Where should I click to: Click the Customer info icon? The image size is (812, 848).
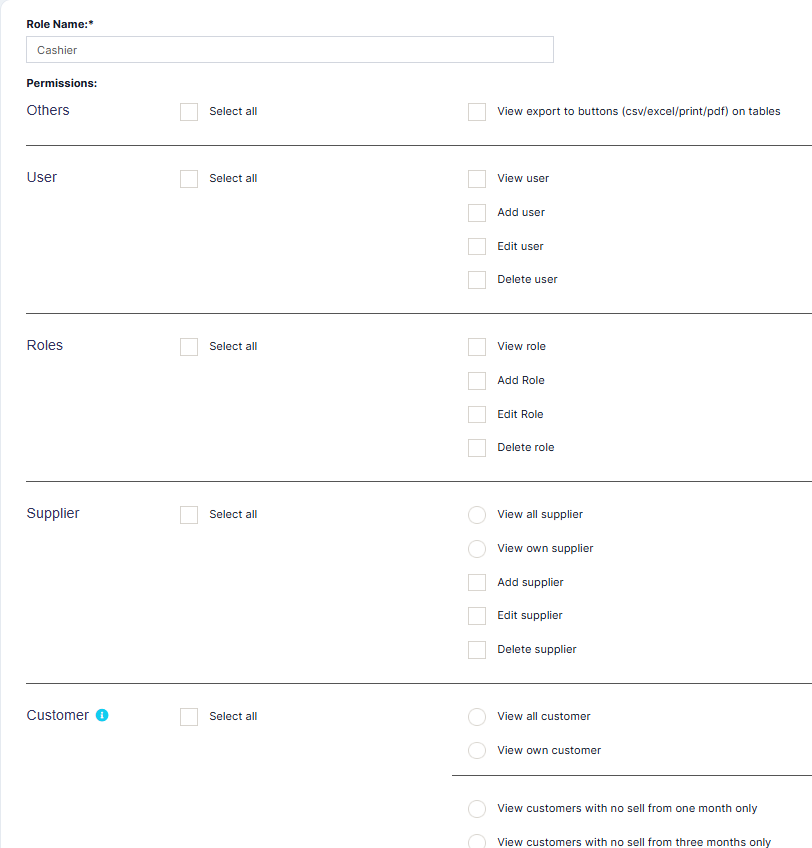coord(102,715)
